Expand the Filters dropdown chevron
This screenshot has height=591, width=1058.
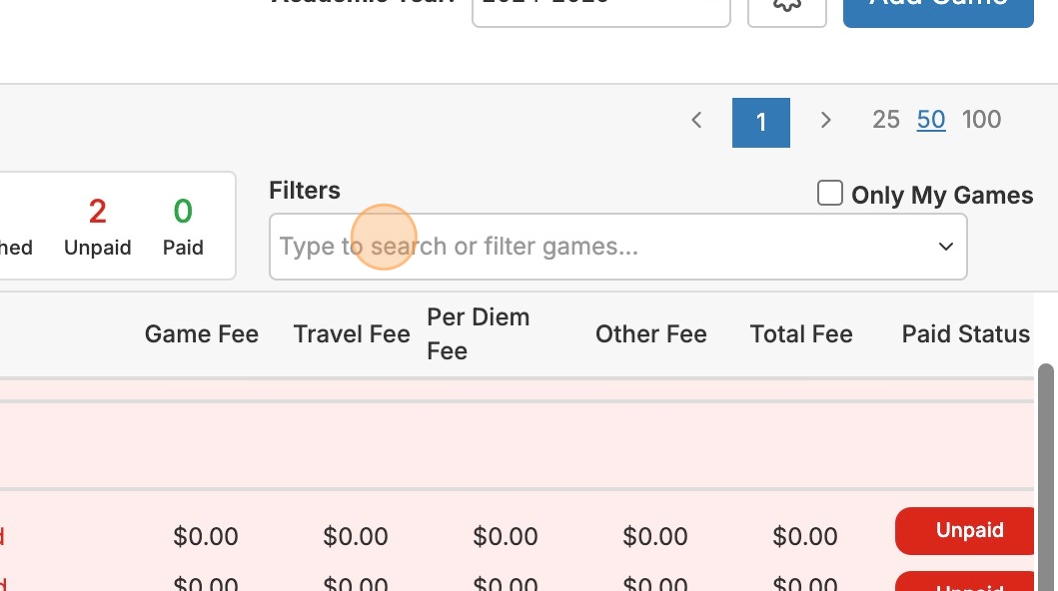coord(945,246)
